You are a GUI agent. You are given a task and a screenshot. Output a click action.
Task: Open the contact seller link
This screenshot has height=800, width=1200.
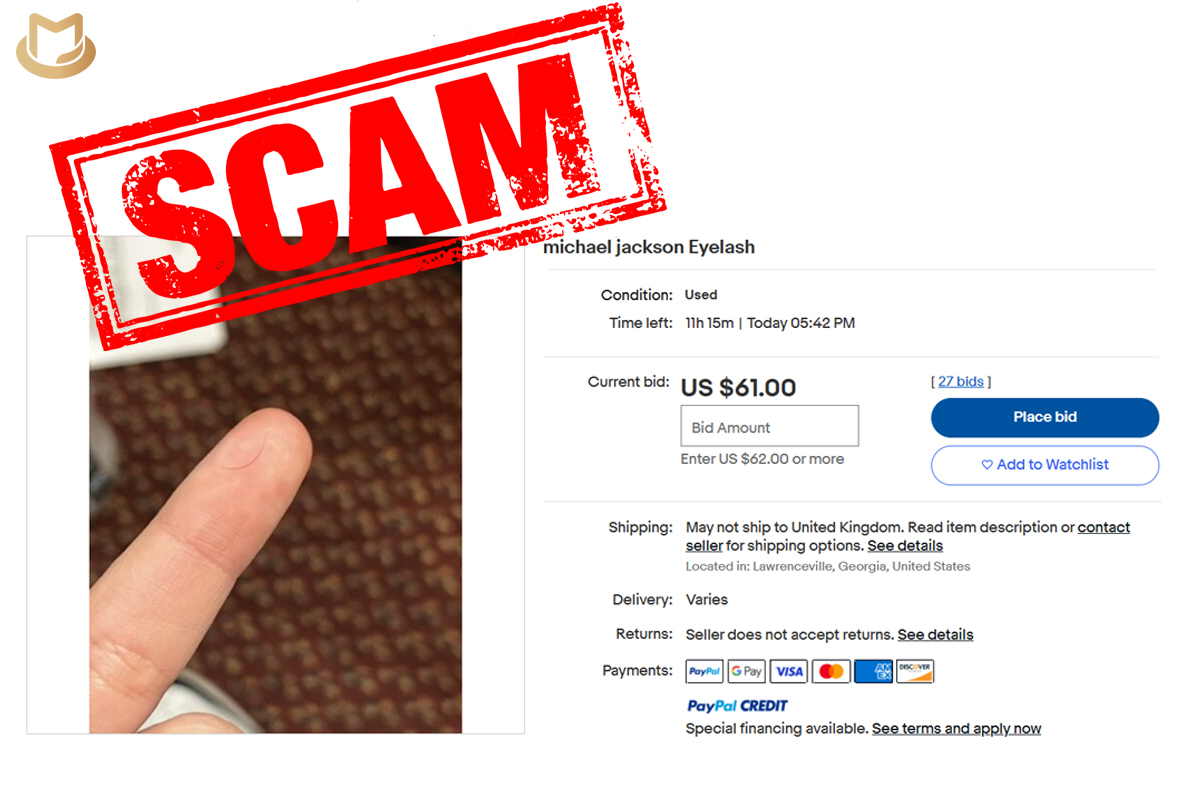coord(908,536)
